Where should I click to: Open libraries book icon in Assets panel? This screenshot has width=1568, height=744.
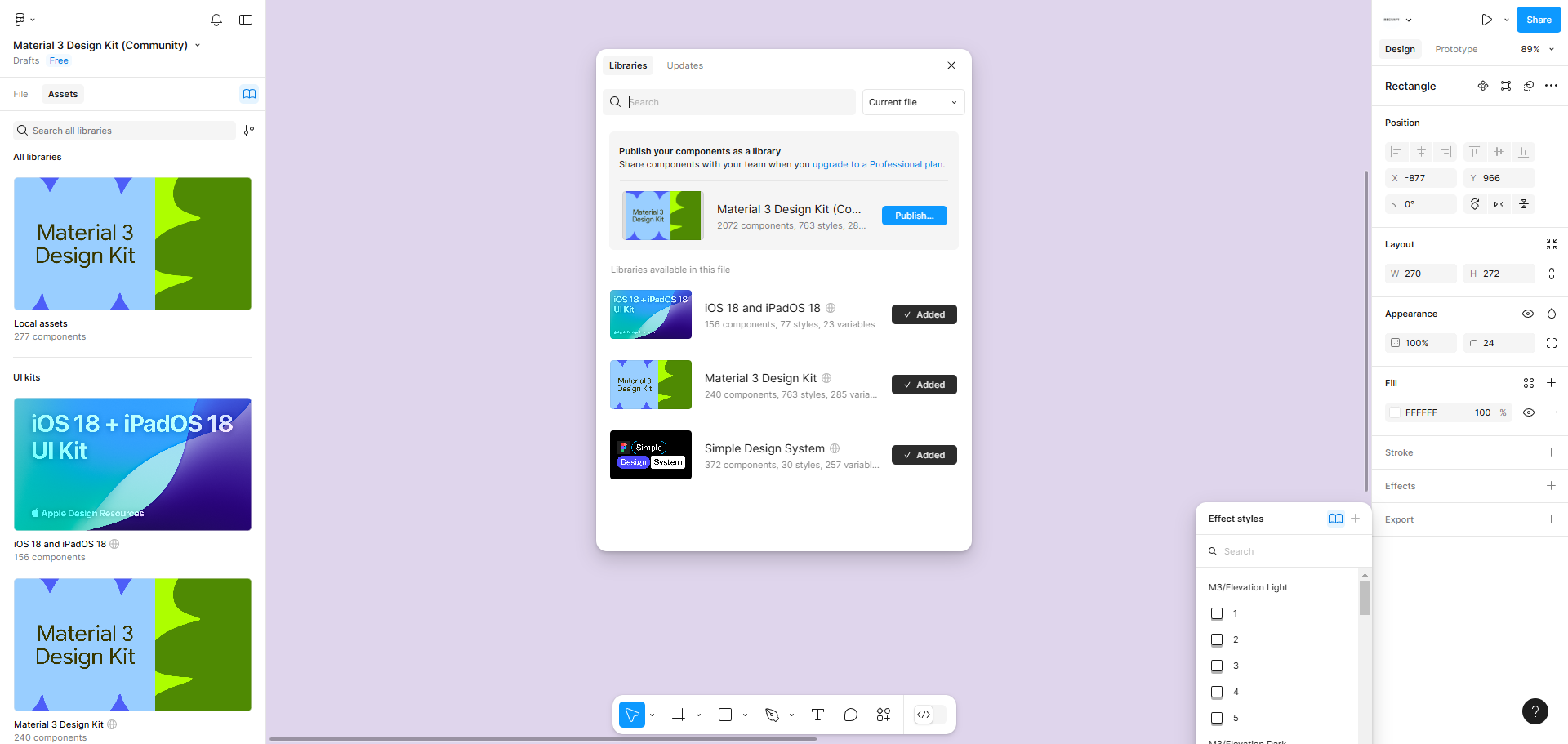click(249, 94)
